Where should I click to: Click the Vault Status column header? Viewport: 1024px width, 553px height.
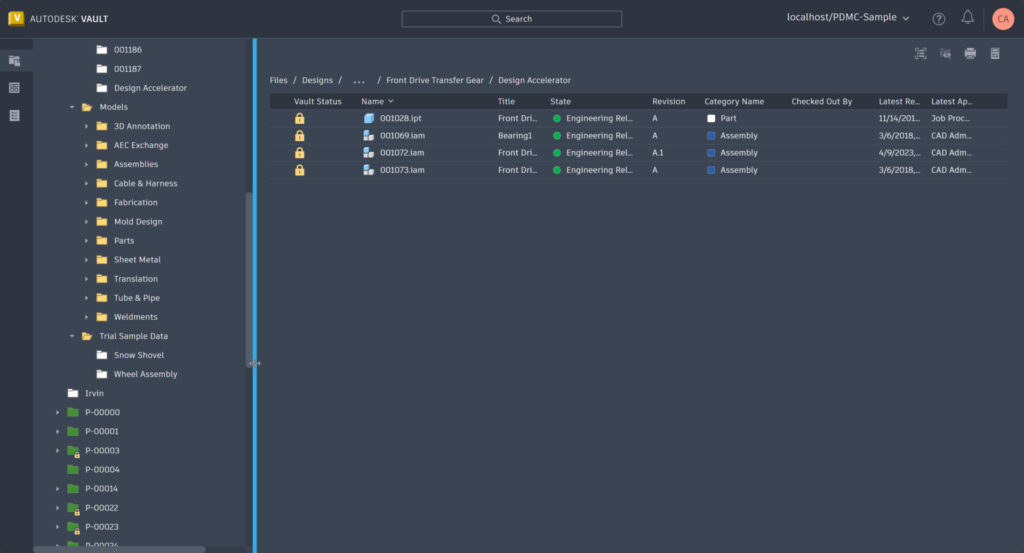(317, 101)
